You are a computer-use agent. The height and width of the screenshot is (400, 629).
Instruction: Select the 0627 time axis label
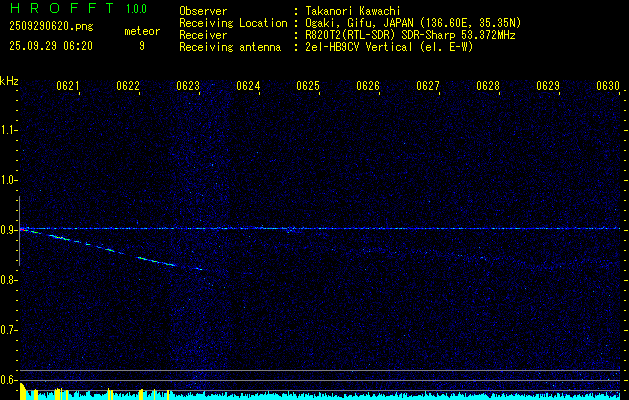click(x=428, y=86)
